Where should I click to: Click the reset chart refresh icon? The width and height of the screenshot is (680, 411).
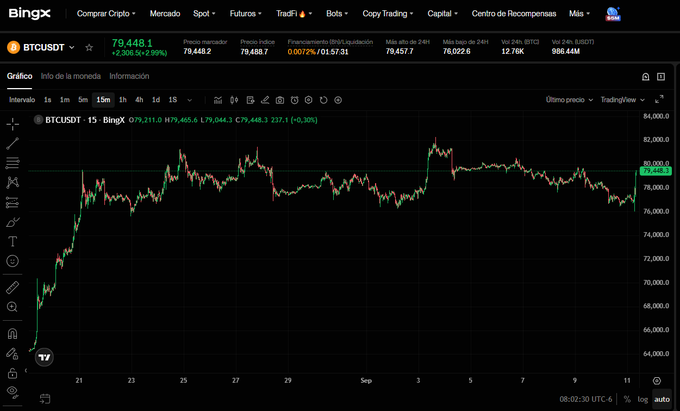(324, 100)
